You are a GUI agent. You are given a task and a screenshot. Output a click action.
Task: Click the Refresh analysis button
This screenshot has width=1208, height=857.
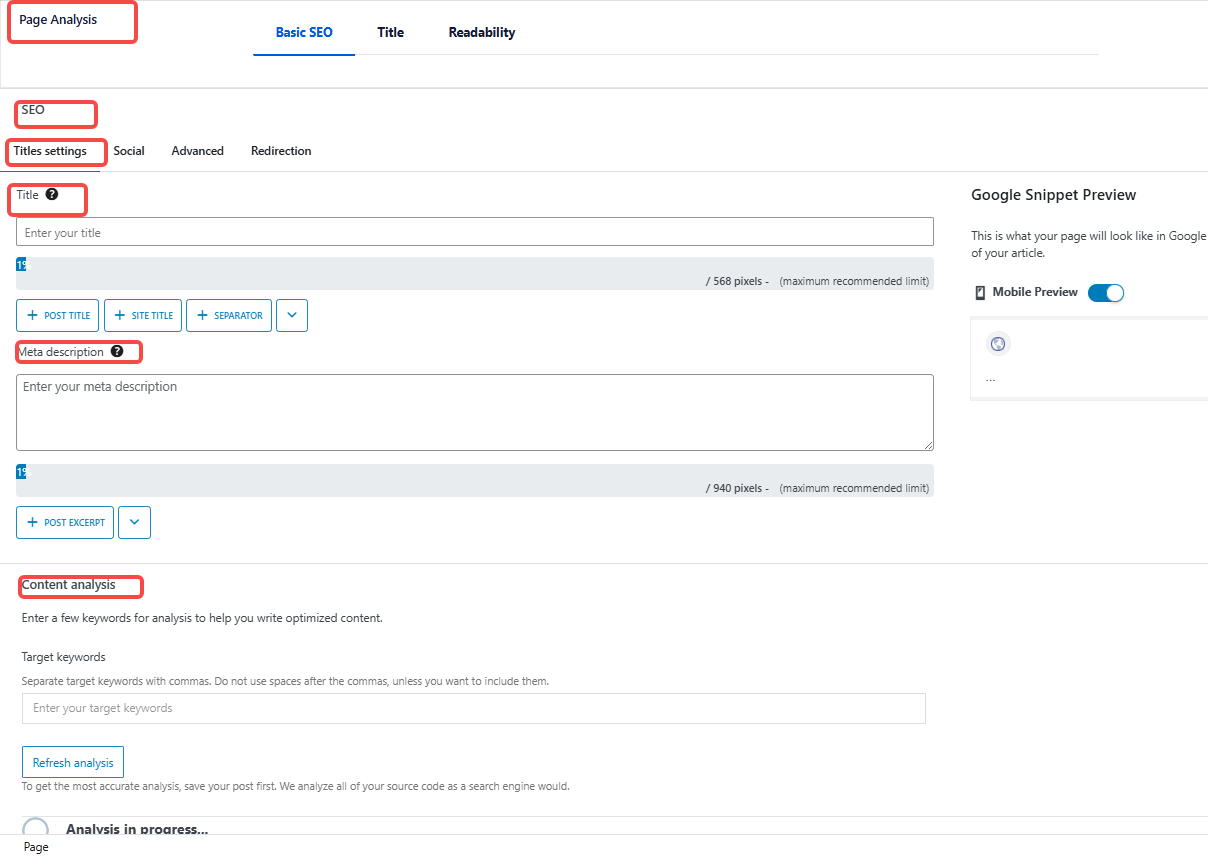[73, 763]
